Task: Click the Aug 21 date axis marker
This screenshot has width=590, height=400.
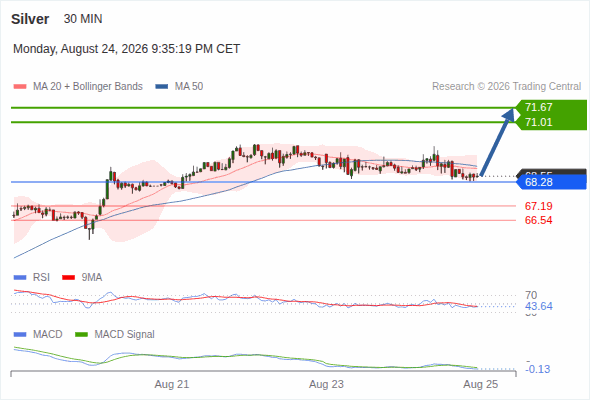Action: (x=172, y=384)
